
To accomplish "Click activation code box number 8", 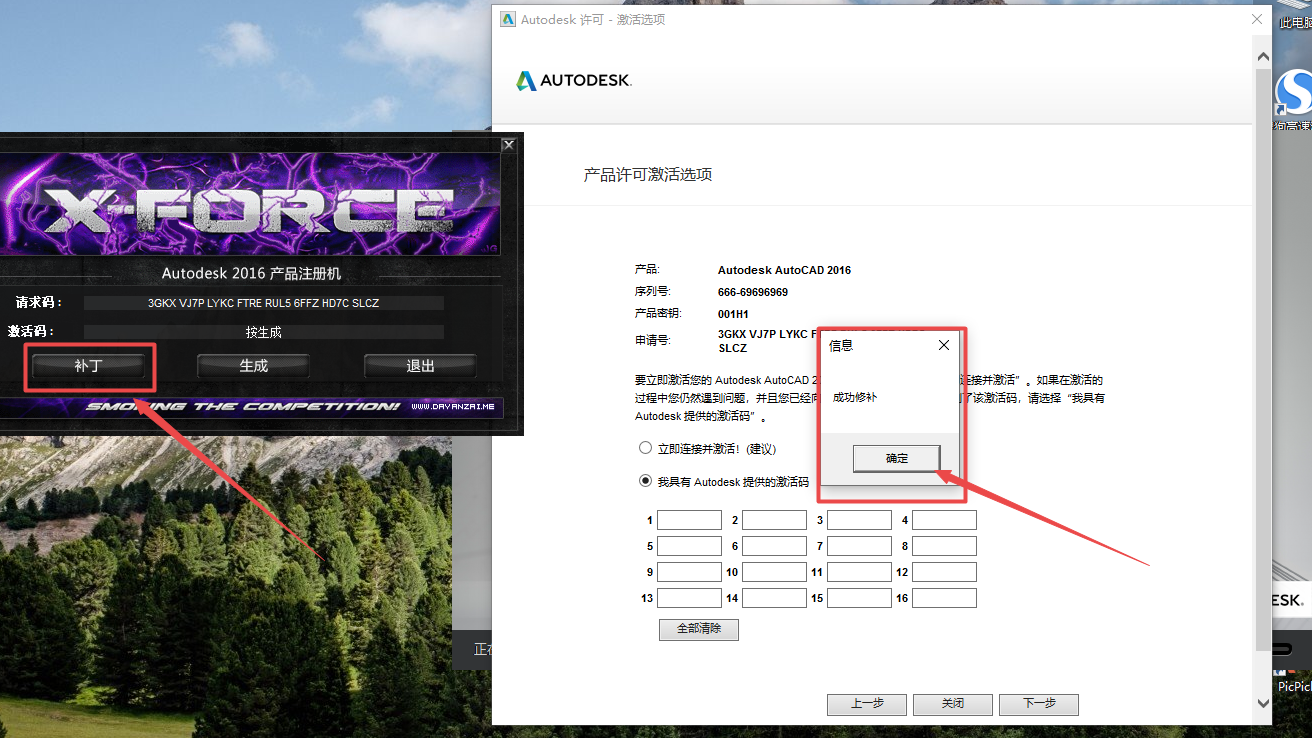I will [x=944, y=546].
